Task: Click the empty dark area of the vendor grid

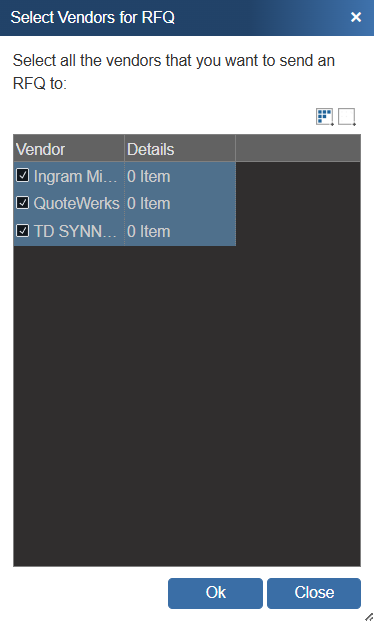Action: pos(187,405)
